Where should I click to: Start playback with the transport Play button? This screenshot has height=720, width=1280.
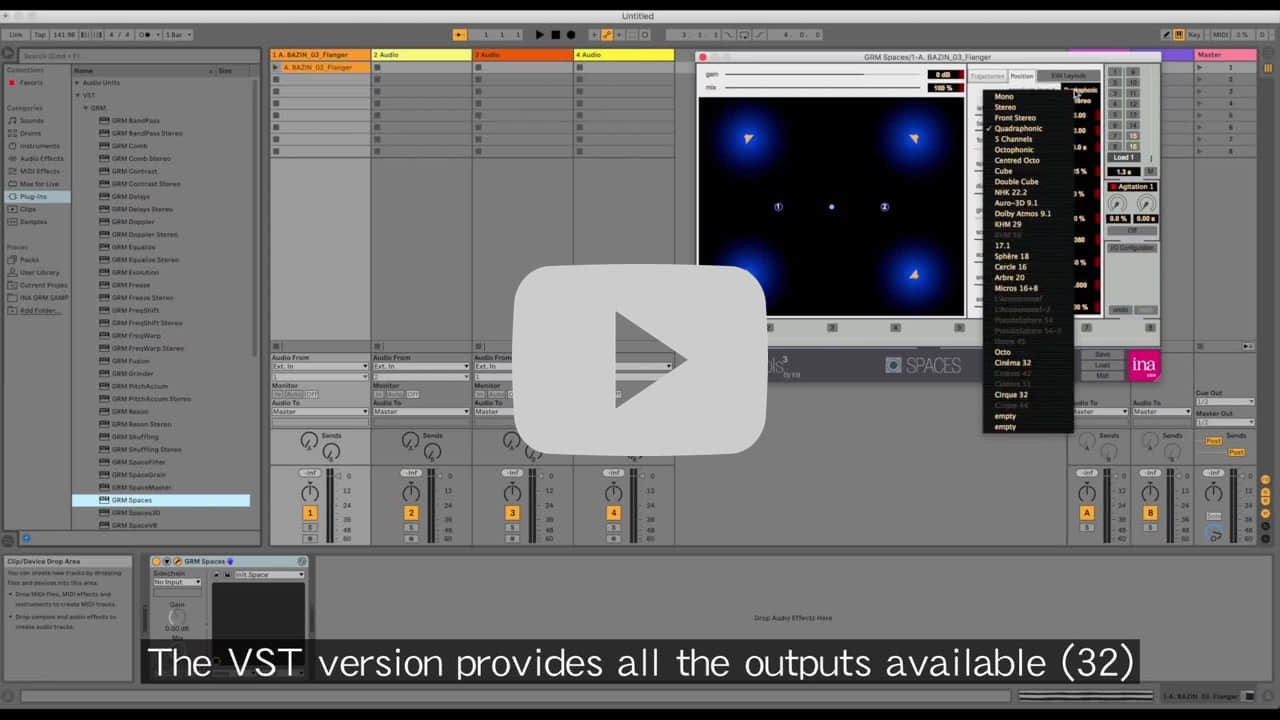(540, 35)
